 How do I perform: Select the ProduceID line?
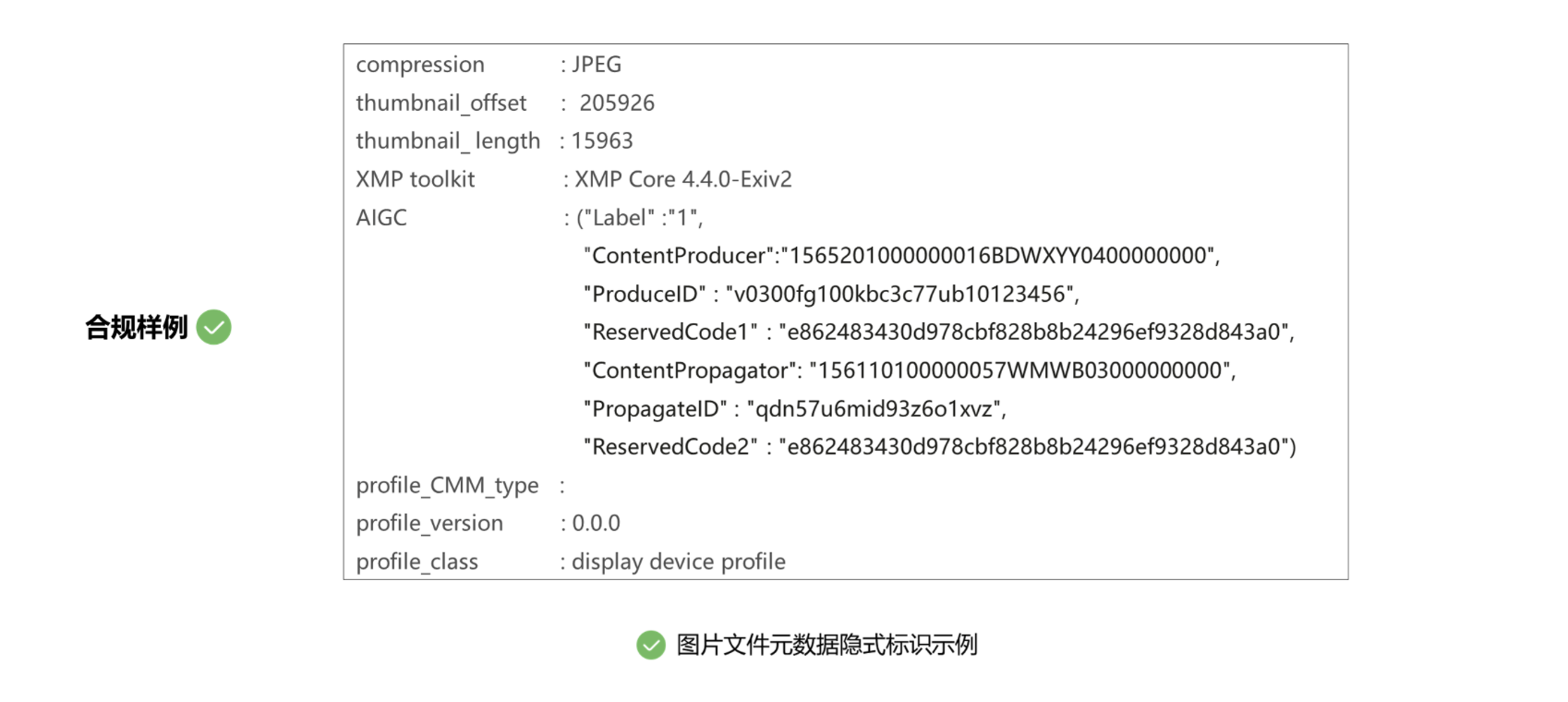click(x=831, y=295)
